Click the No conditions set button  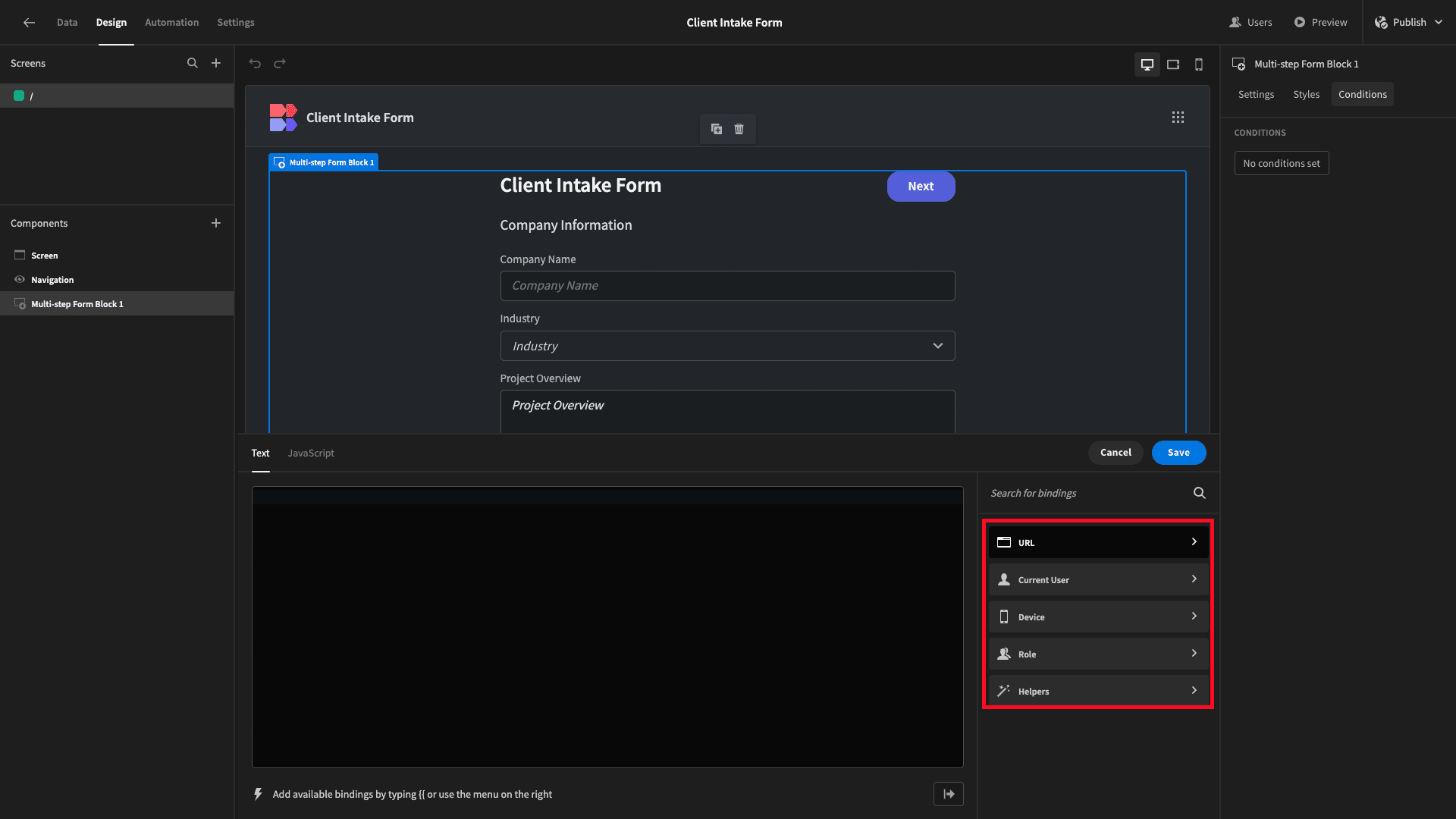1282,163
